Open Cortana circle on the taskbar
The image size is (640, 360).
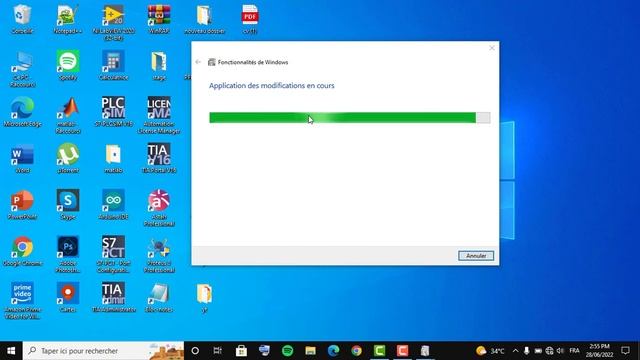tap(195, 351)
